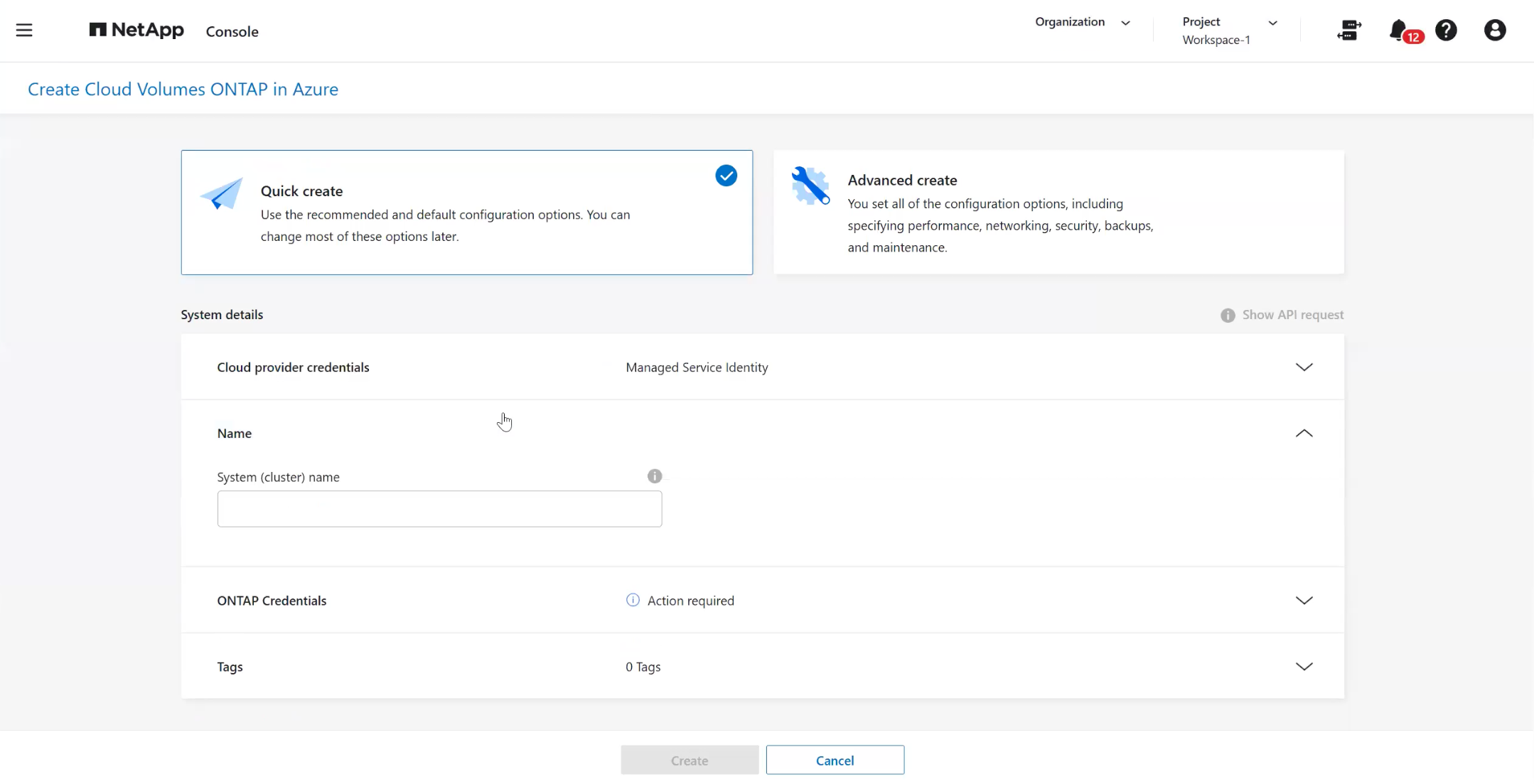Click the NetApp logo
The width and height of the screenshot is (1534, 784).
[x=136, y=30]
